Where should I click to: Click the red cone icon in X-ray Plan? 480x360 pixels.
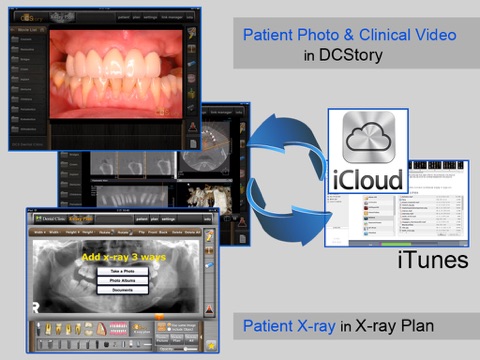[x=209, y=309]
